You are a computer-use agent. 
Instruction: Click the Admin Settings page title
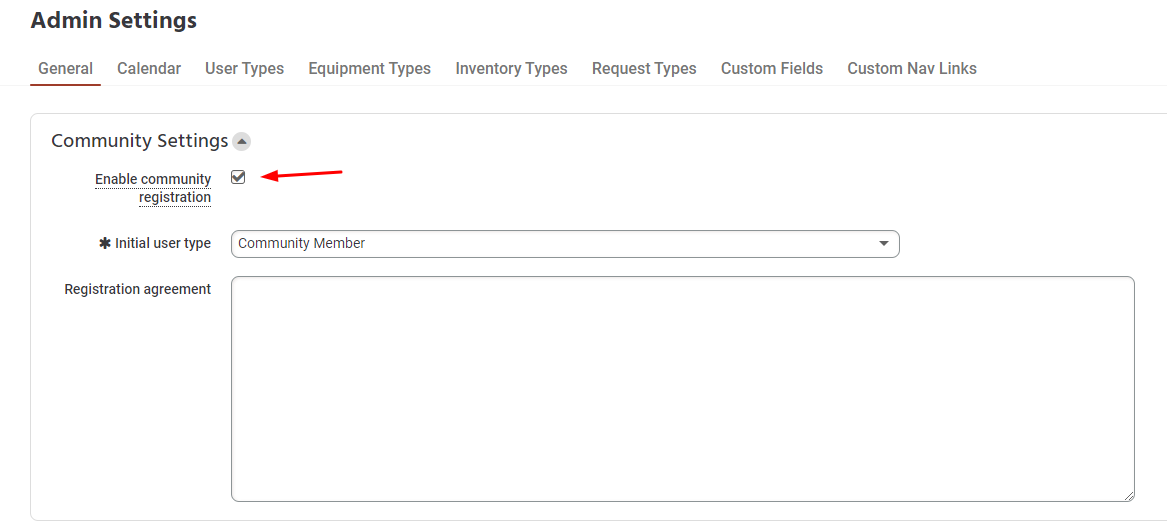pyautogui.click(x=114, y=20)
